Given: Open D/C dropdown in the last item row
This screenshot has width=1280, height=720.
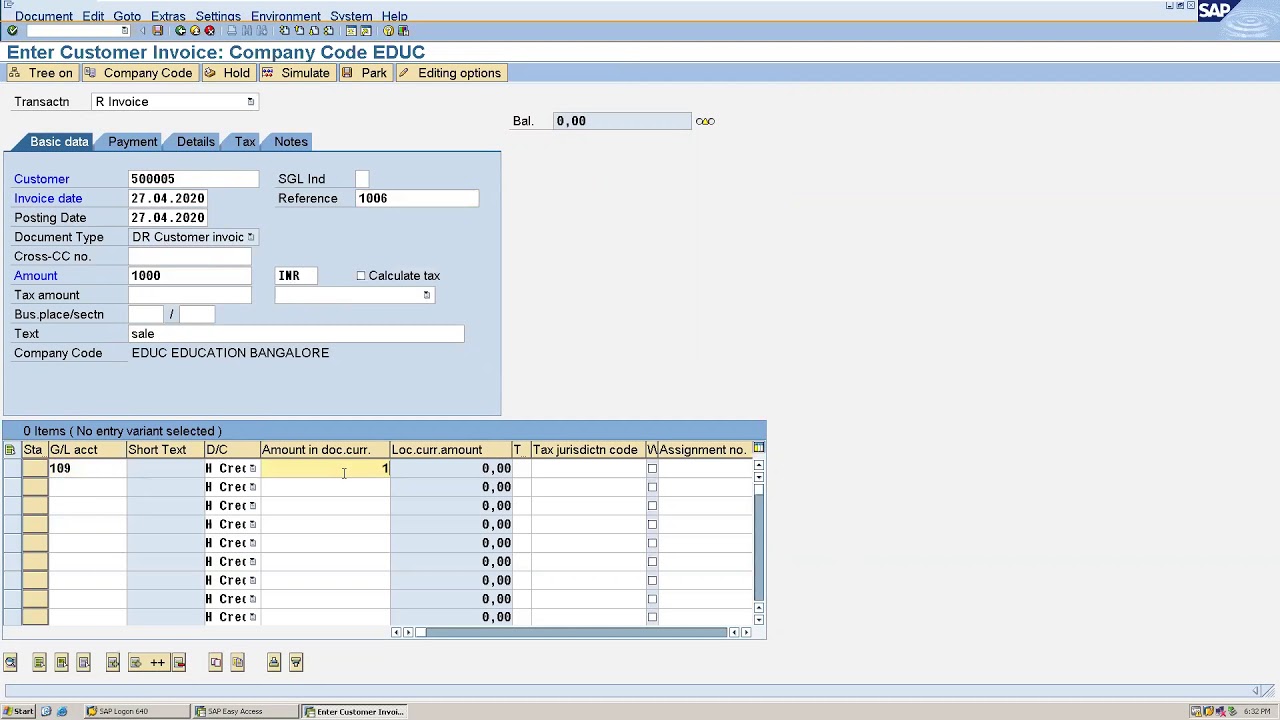Looking at the screenshot, I should pyautogui.click(x=253, y=617).
